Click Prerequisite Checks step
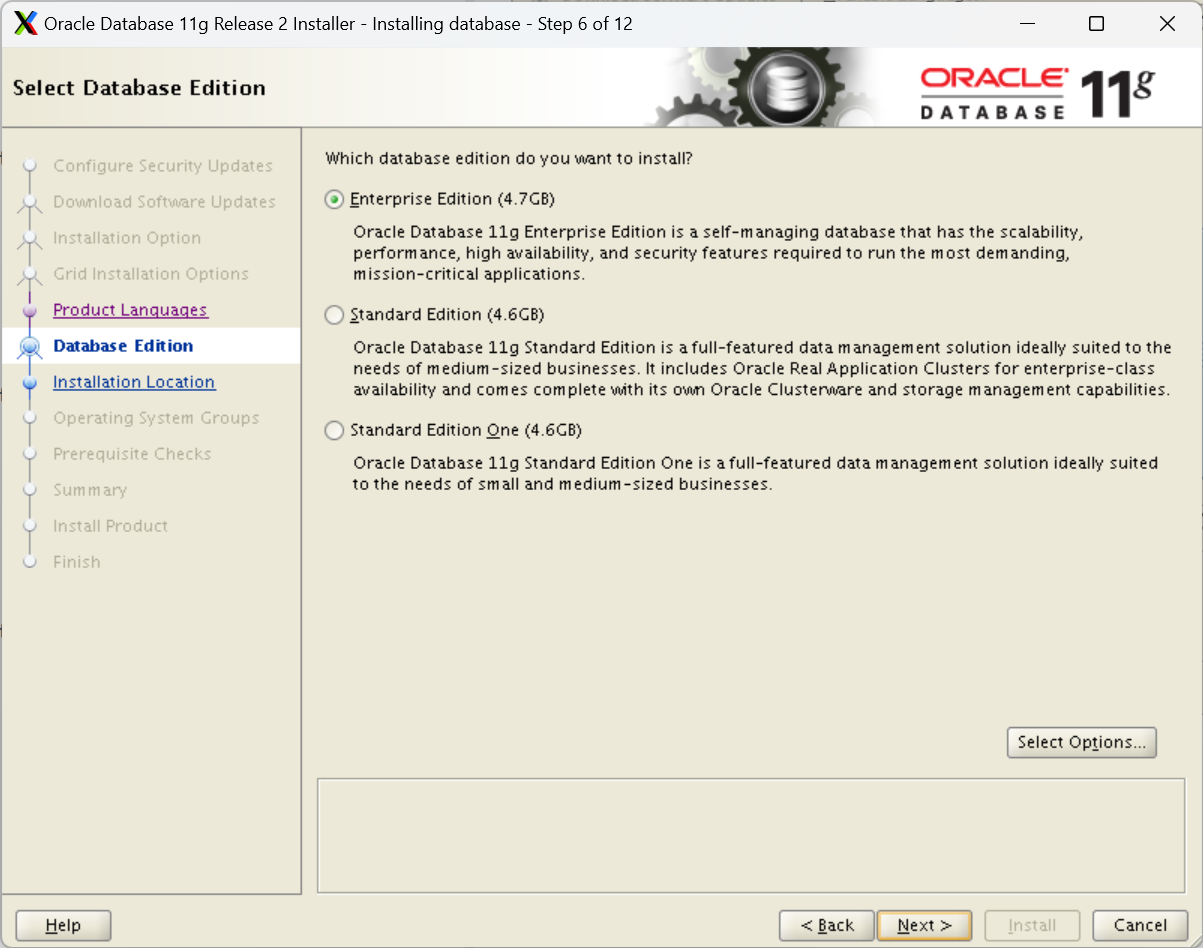Screen dimensions: 1203x948 point(132,454)
